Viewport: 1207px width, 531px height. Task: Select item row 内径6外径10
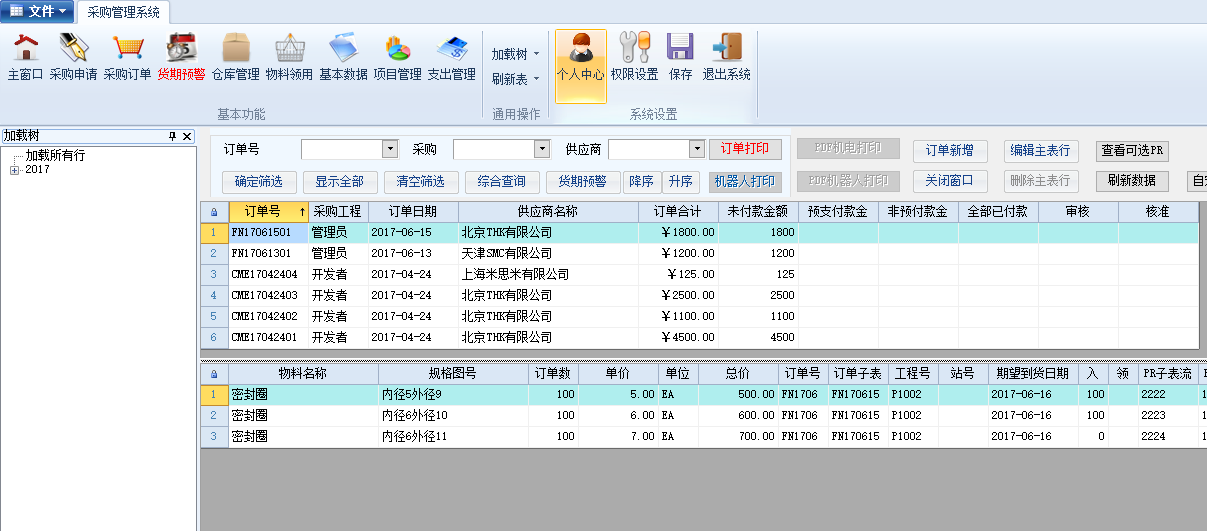tap(704, 416)
